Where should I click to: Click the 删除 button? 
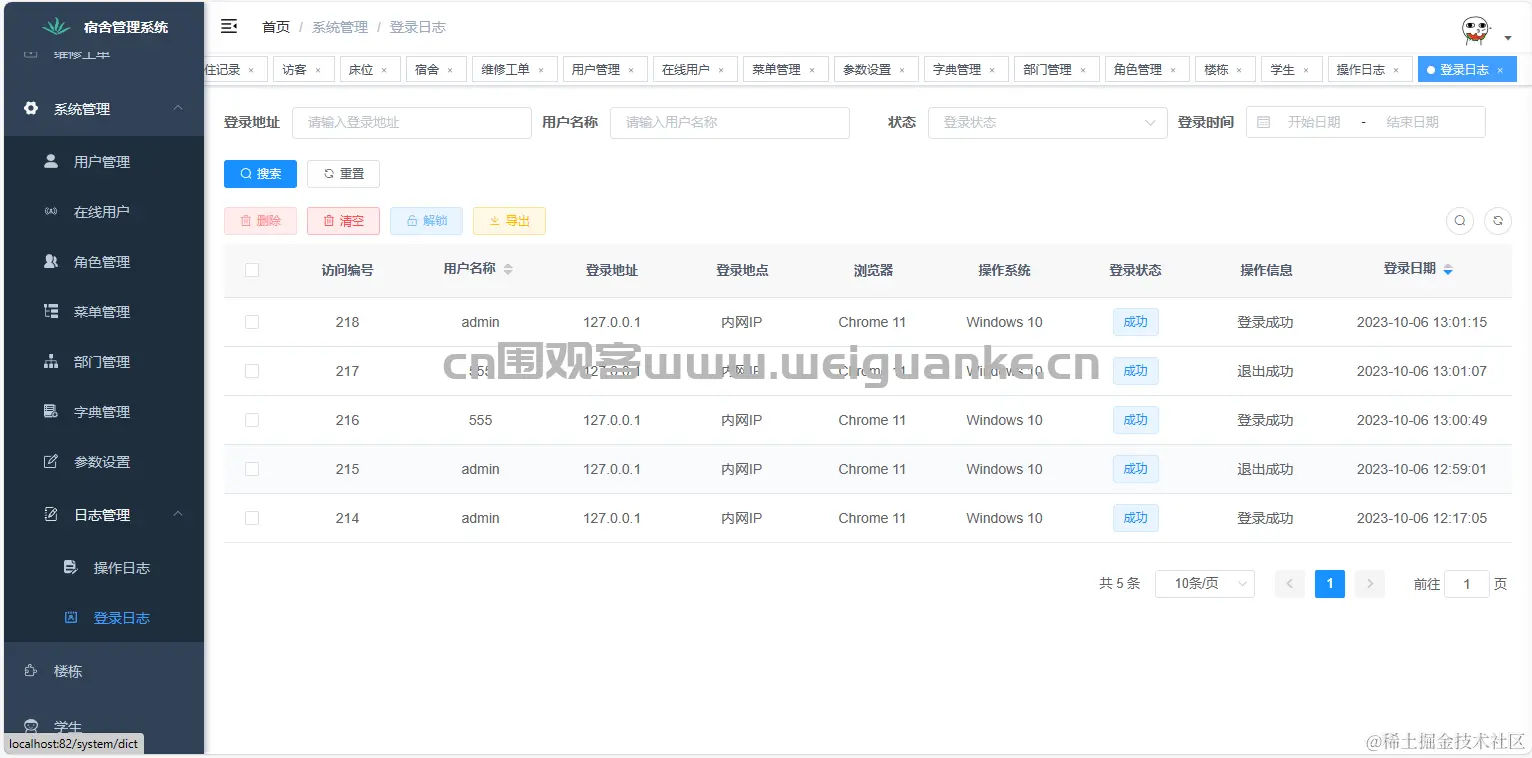(260, 220)
